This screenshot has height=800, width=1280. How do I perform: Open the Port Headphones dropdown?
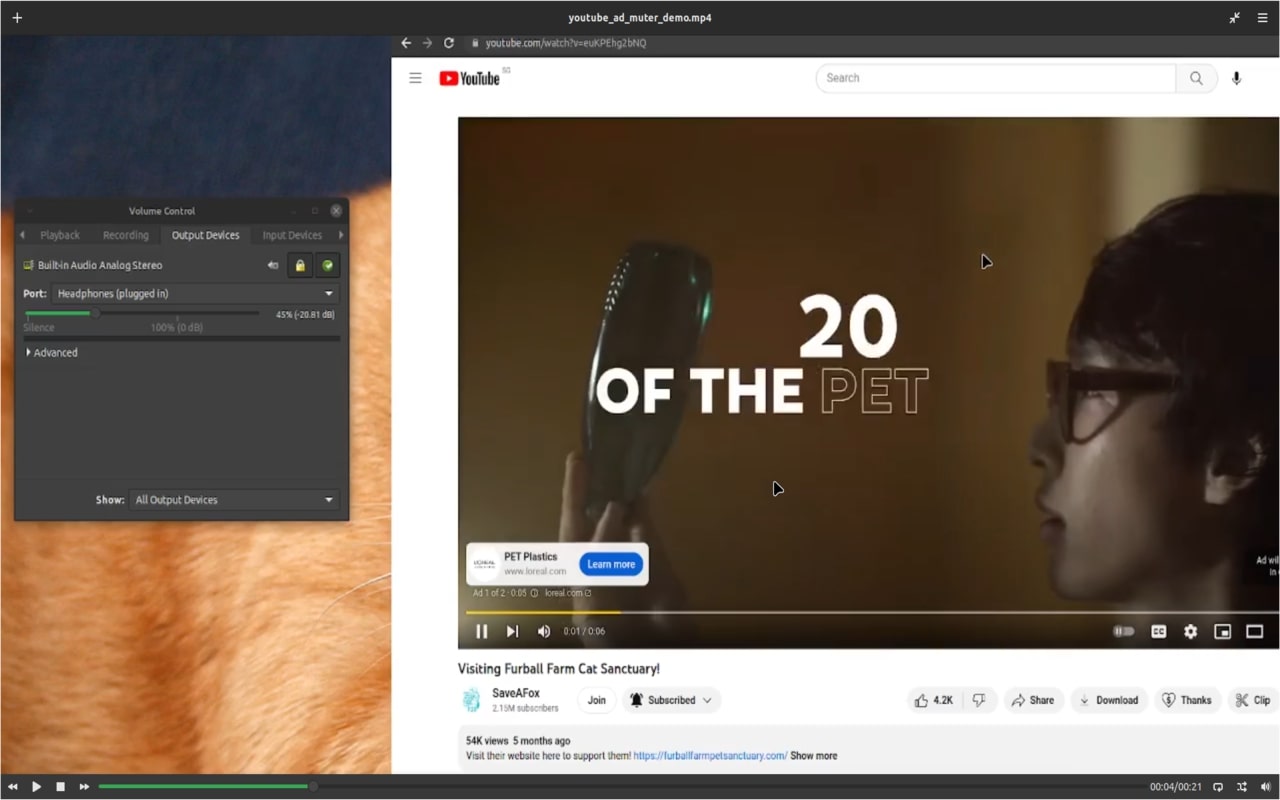[x=195, y=294]
